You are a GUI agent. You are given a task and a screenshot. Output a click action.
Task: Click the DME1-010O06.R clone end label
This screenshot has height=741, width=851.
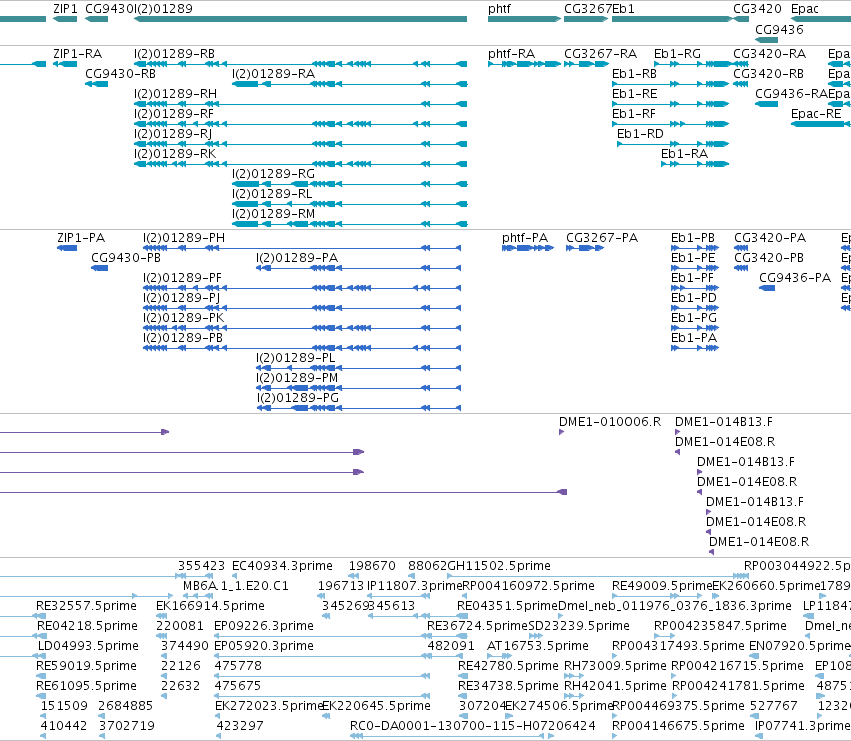click(610, 422)
